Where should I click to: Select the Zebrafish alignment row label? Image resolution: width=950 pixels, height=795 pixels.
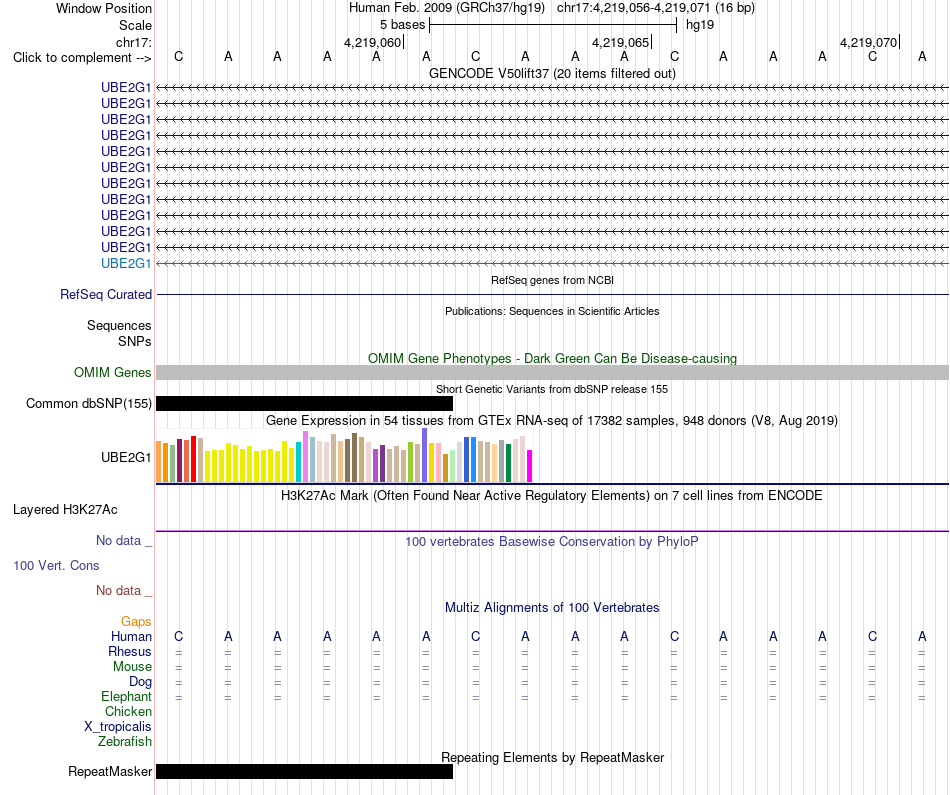125,742
